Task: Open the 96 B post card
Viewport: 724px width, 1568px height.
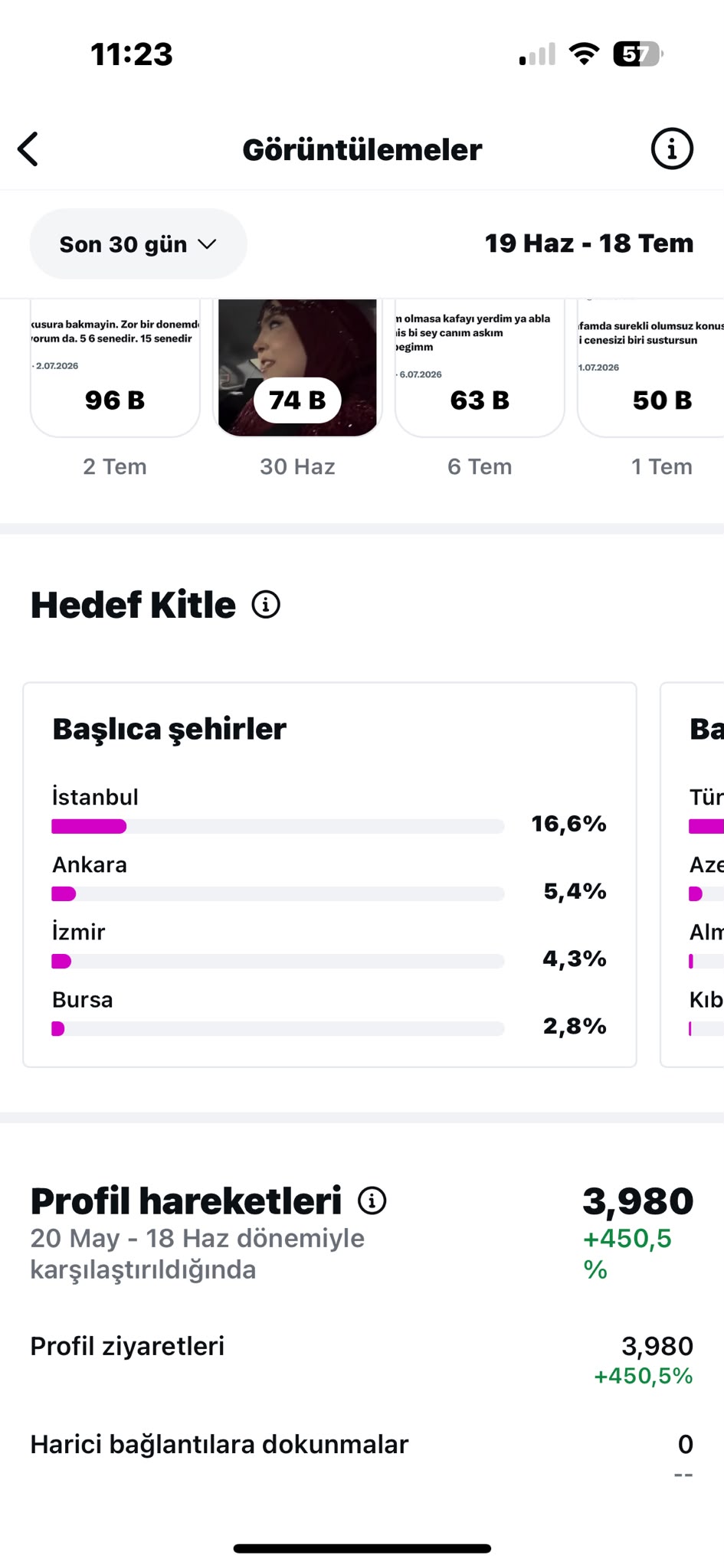Action: pyautogui.click(x=115, y=368)
